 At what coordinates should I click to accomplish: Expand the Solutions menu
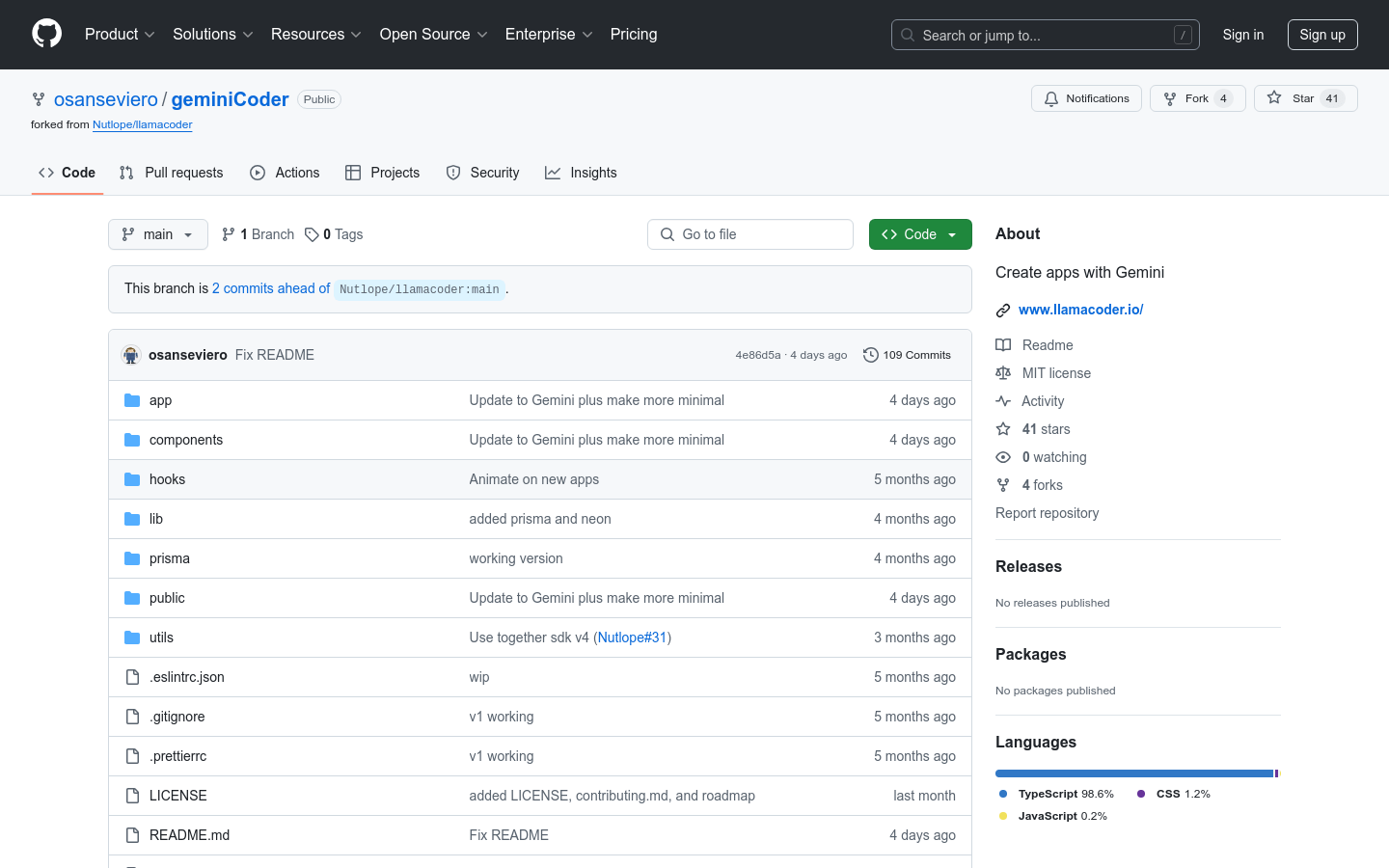pos(213,34)
